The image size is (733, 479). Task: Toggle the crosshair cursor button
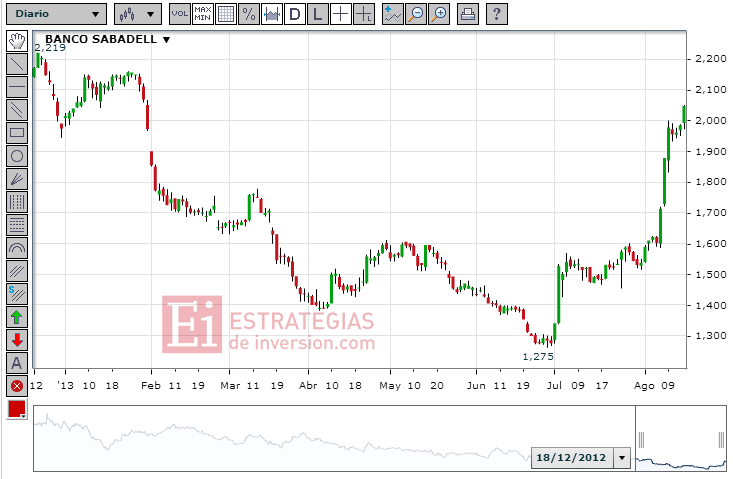coord(341,14)
